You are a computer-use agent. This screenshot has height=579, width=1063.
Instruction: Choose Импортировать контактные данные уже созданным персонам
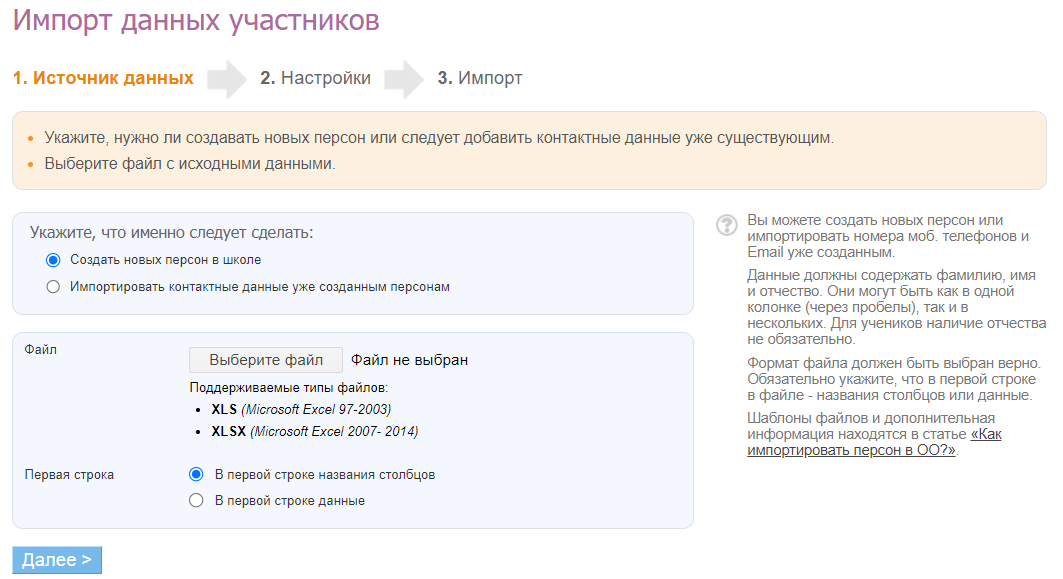54,287
